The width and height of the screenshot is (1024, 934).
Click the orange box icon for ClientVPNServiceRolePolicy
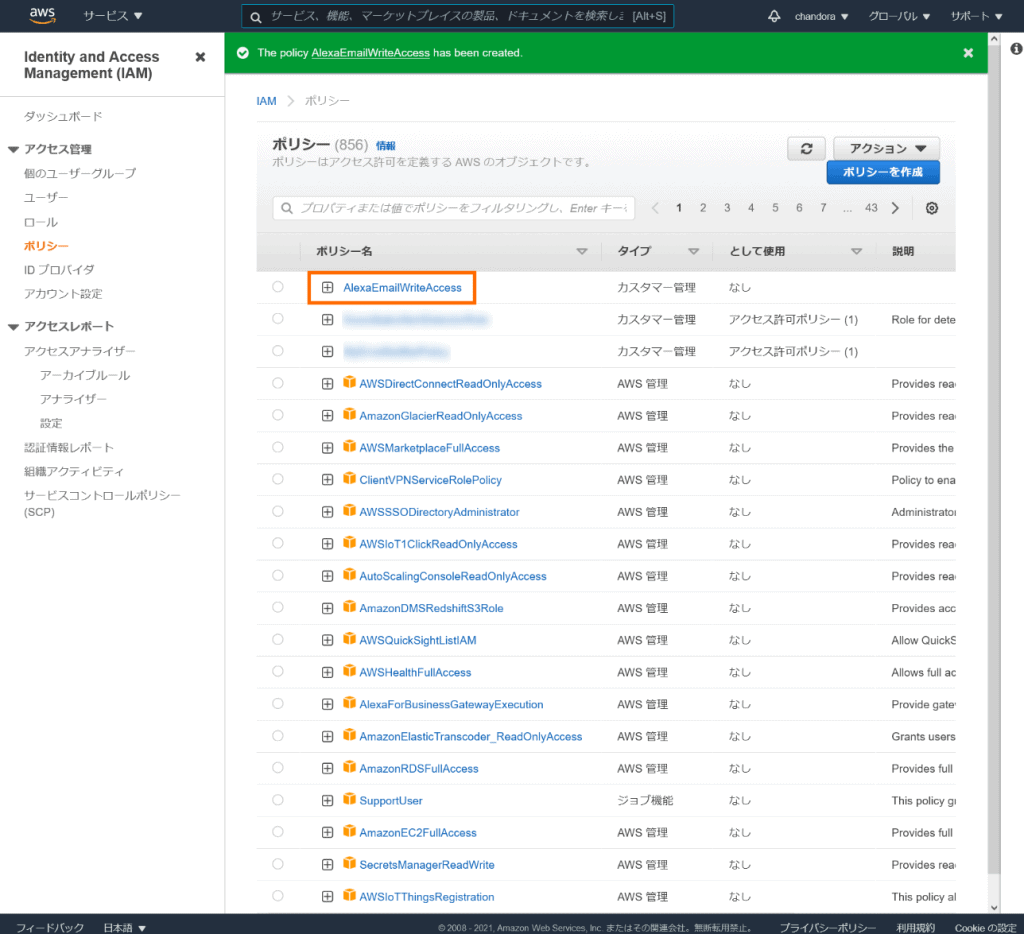[x=349, y=479]
